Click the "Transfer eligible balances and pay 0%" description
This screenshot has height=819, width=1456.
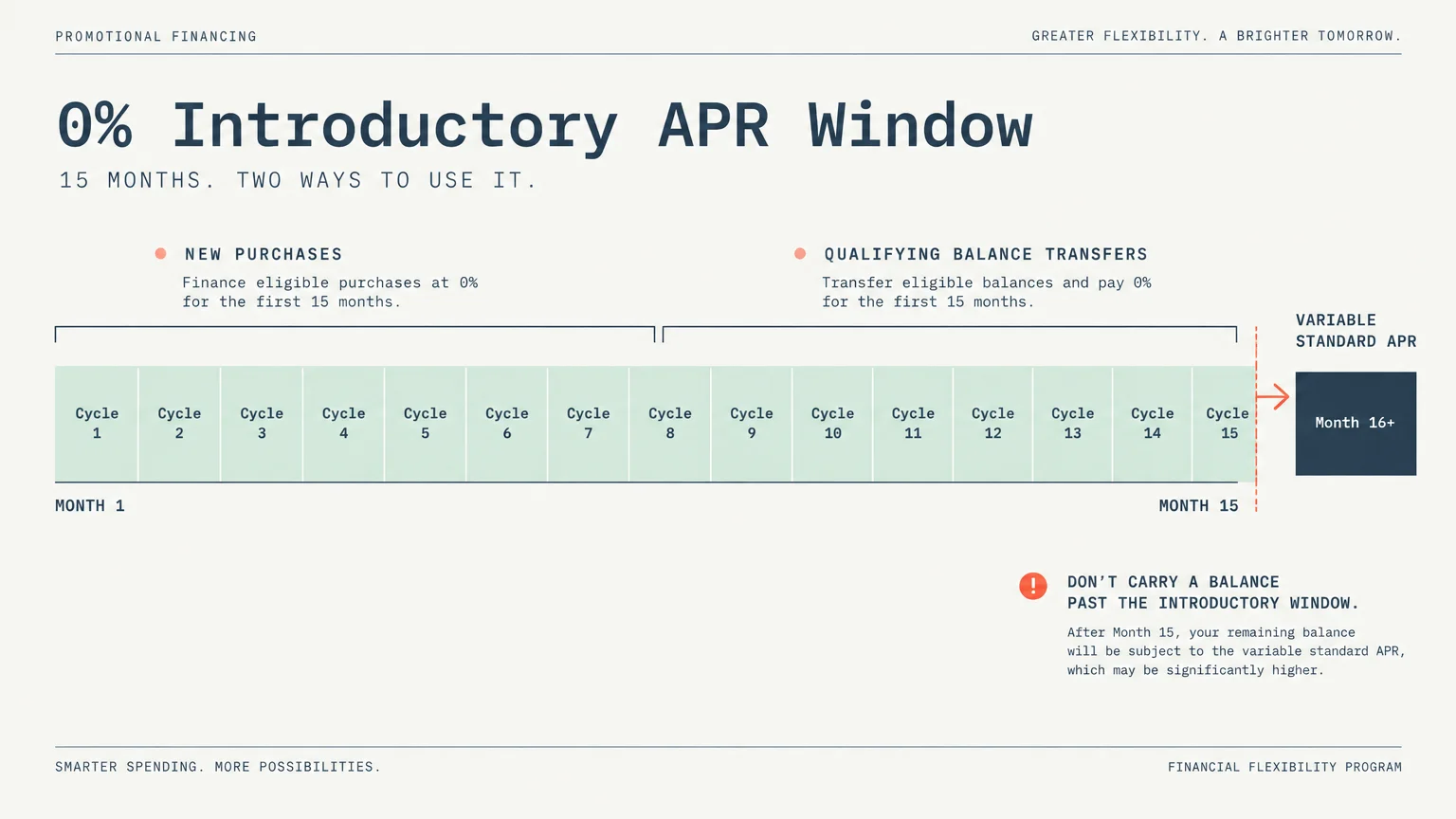pyautogui.click(x=987, y=292)
